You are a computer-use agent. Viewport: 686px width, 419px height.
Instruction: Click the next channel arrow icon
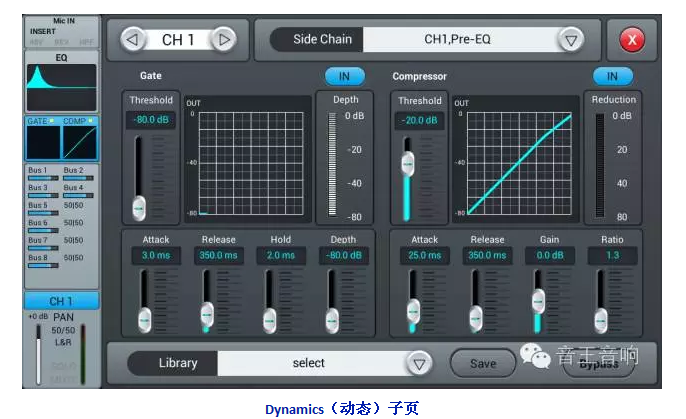[225, 40]
